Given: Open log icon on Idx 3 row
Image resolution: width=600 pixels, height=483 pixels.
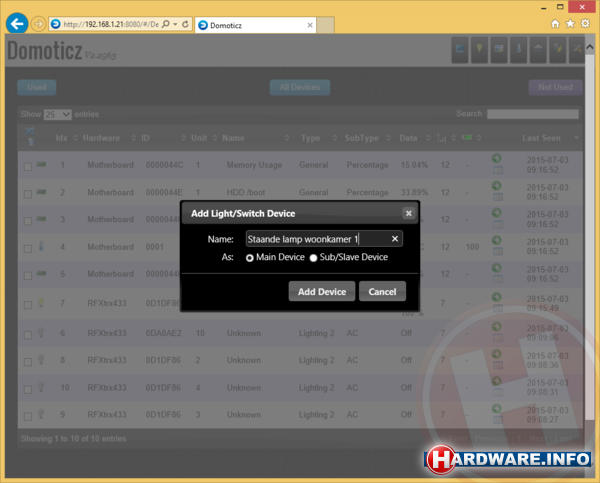Looking at the screenshot, I should click(498, 224).
